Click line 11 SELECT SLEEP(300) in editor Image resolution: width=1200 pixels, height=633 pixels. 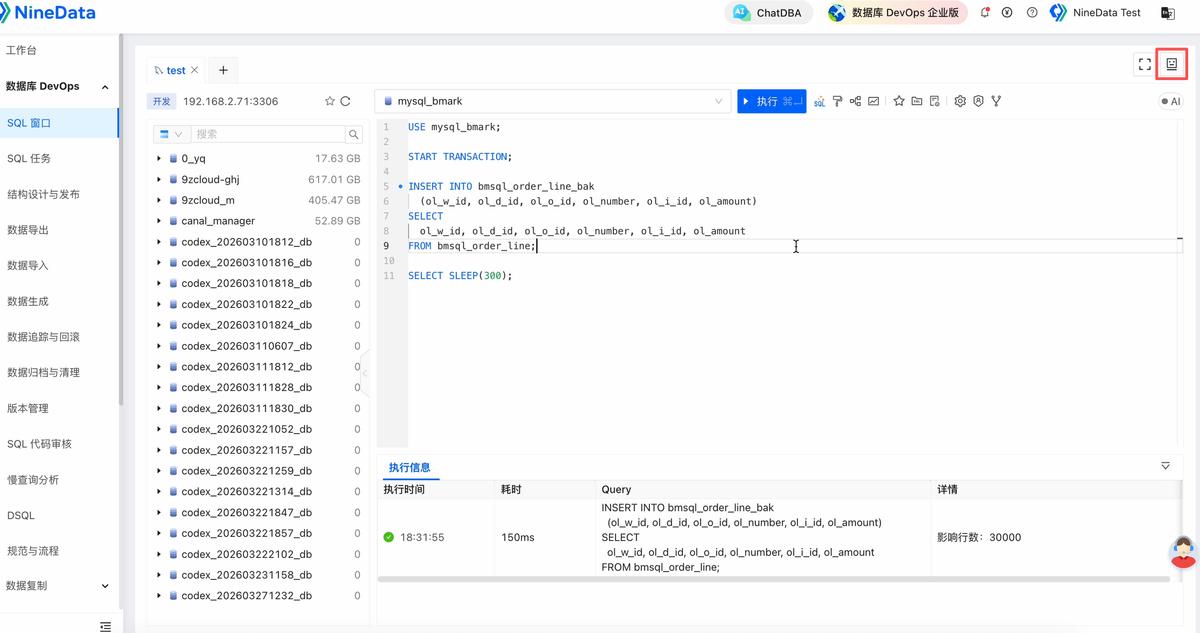click(x=460, y=275)
